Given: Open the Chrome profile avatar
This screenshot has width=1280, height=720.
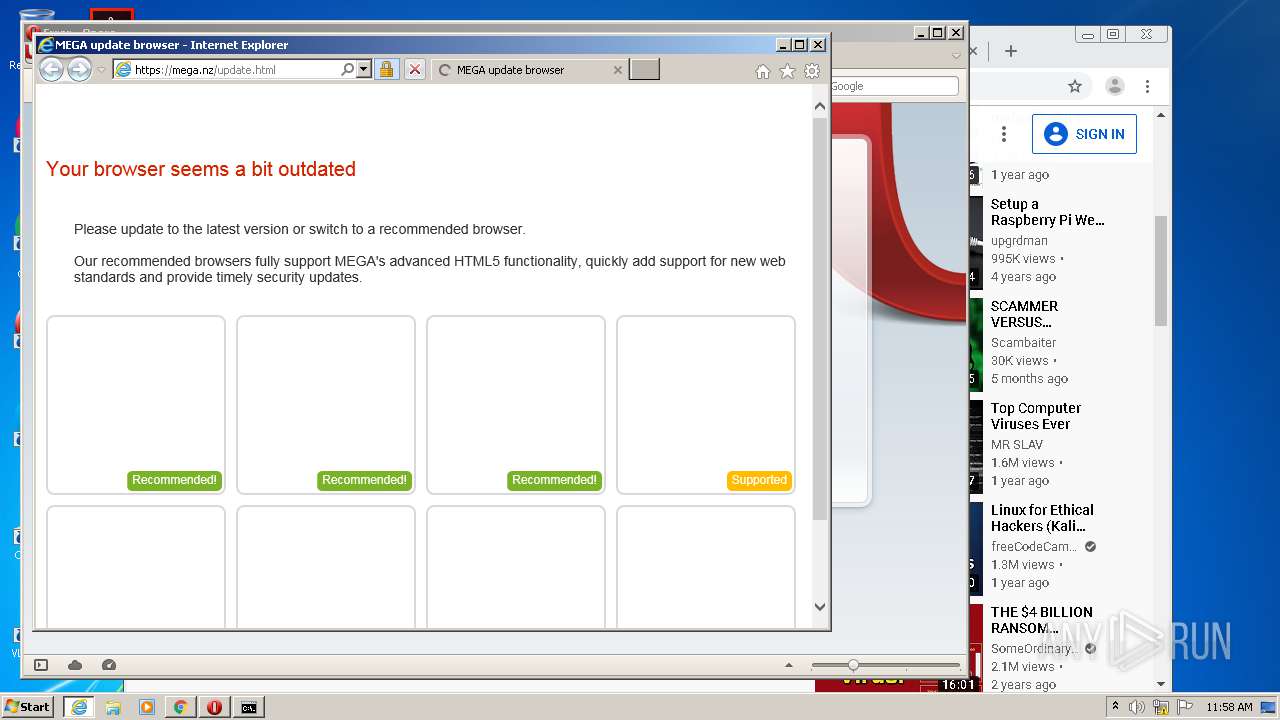Looking at the screenshot, I should (1114, 86).
